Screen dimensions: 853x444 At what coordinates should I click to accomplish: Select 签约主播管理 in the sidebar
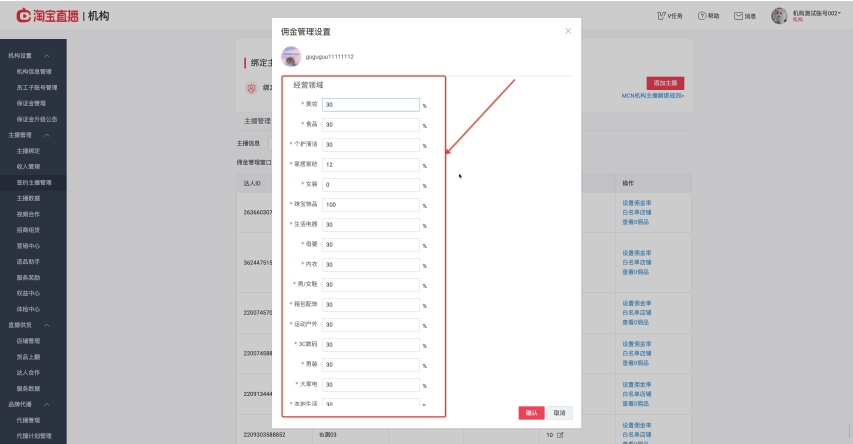(34, 182)
